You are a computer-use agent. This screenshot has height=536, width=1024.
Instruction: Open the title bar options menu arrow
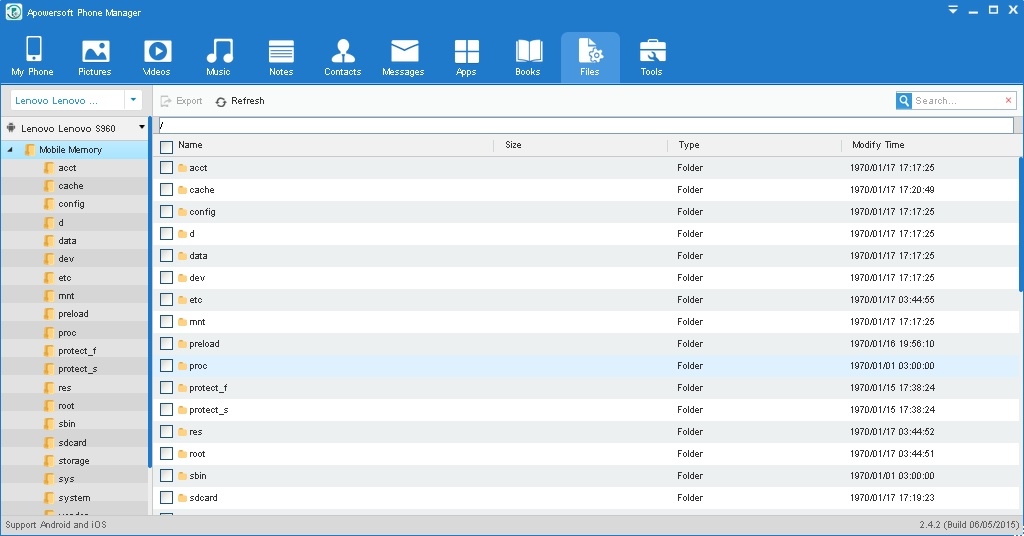click(953, 10)
